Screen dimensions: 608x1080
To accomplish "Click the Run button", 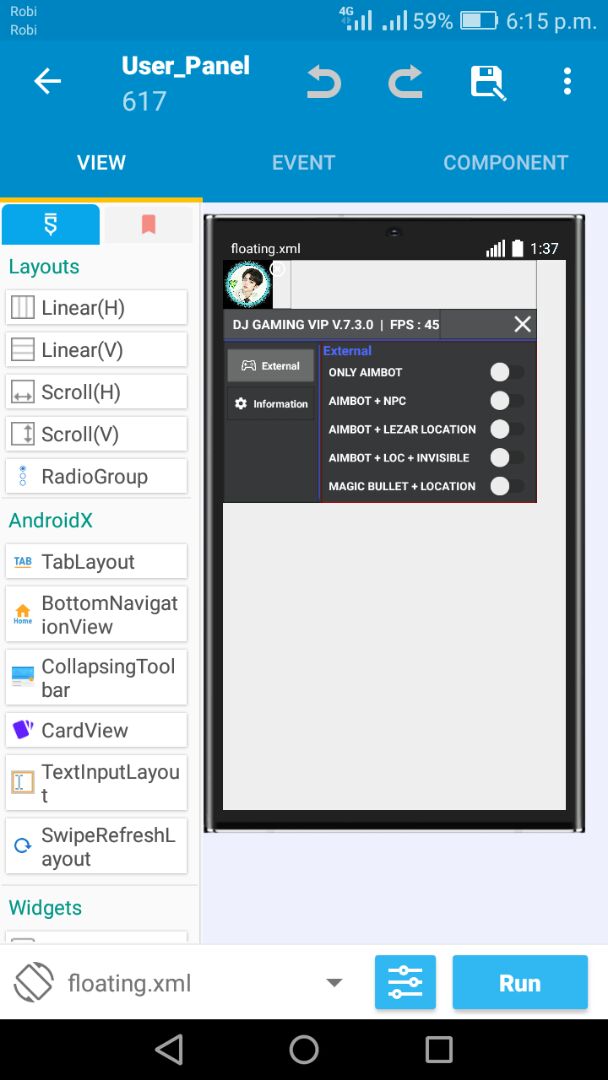I will (x=520, y=982).
